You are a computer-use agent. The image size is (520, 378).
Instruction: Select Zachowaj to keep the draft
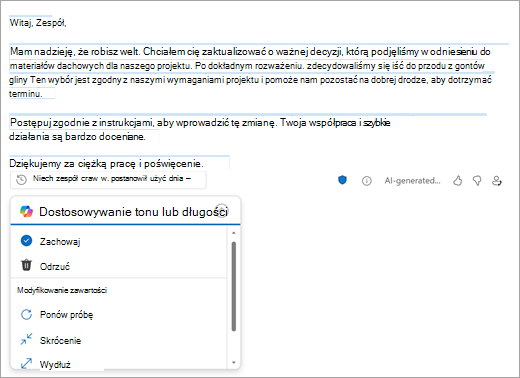(x=119, y=241)
